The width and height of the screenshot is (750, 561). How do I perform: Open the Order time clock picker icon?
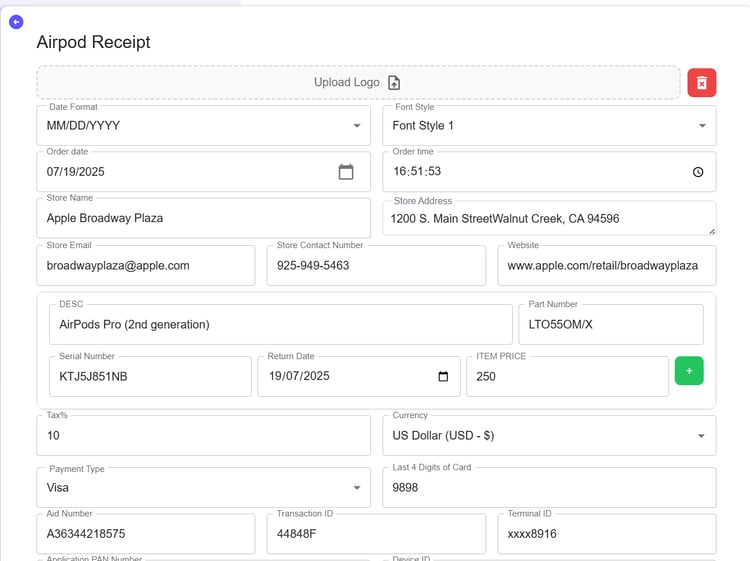[698, 172]
